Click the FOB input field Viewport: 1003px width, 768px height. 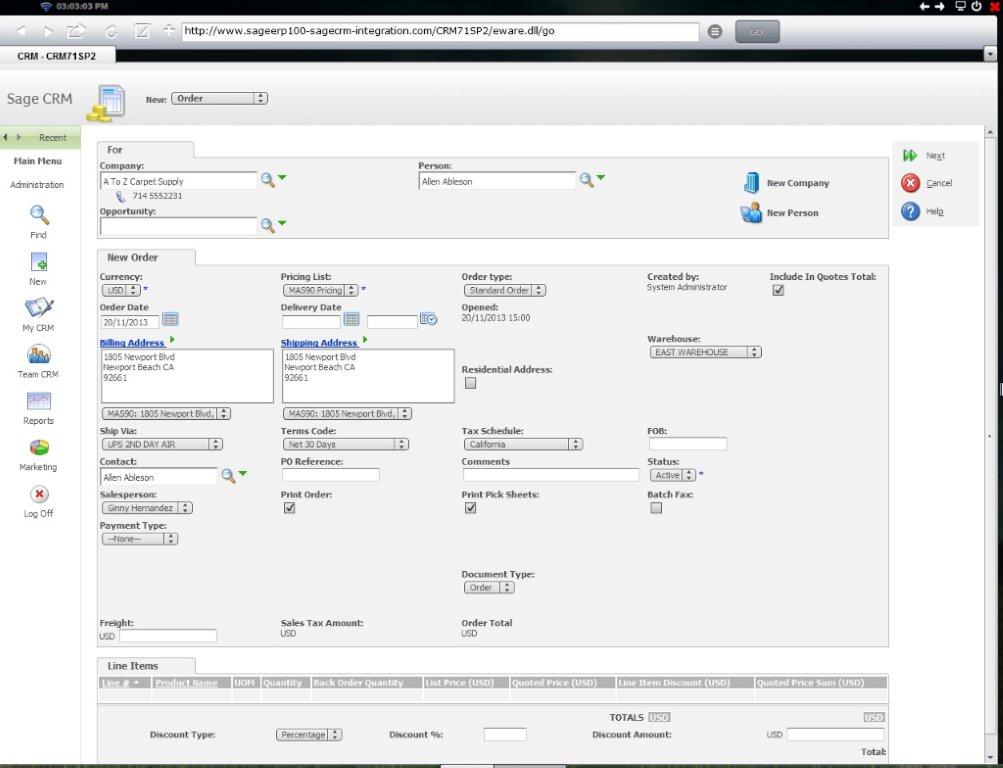(x=688, y=444)
